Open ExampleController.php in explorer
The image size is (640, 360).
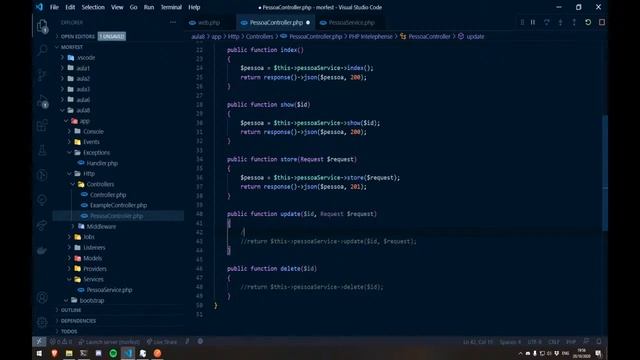click(x=118, y=205)
